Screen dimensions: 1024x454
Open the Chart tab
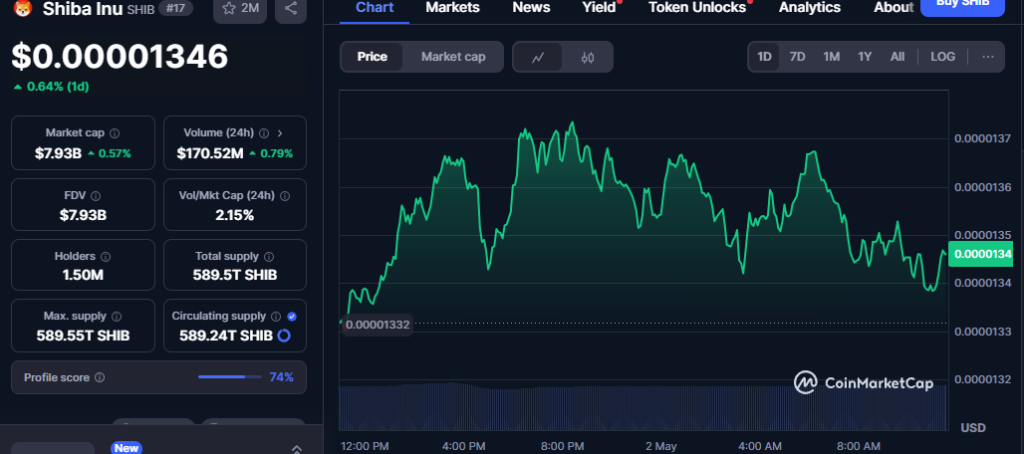(375, 8)
